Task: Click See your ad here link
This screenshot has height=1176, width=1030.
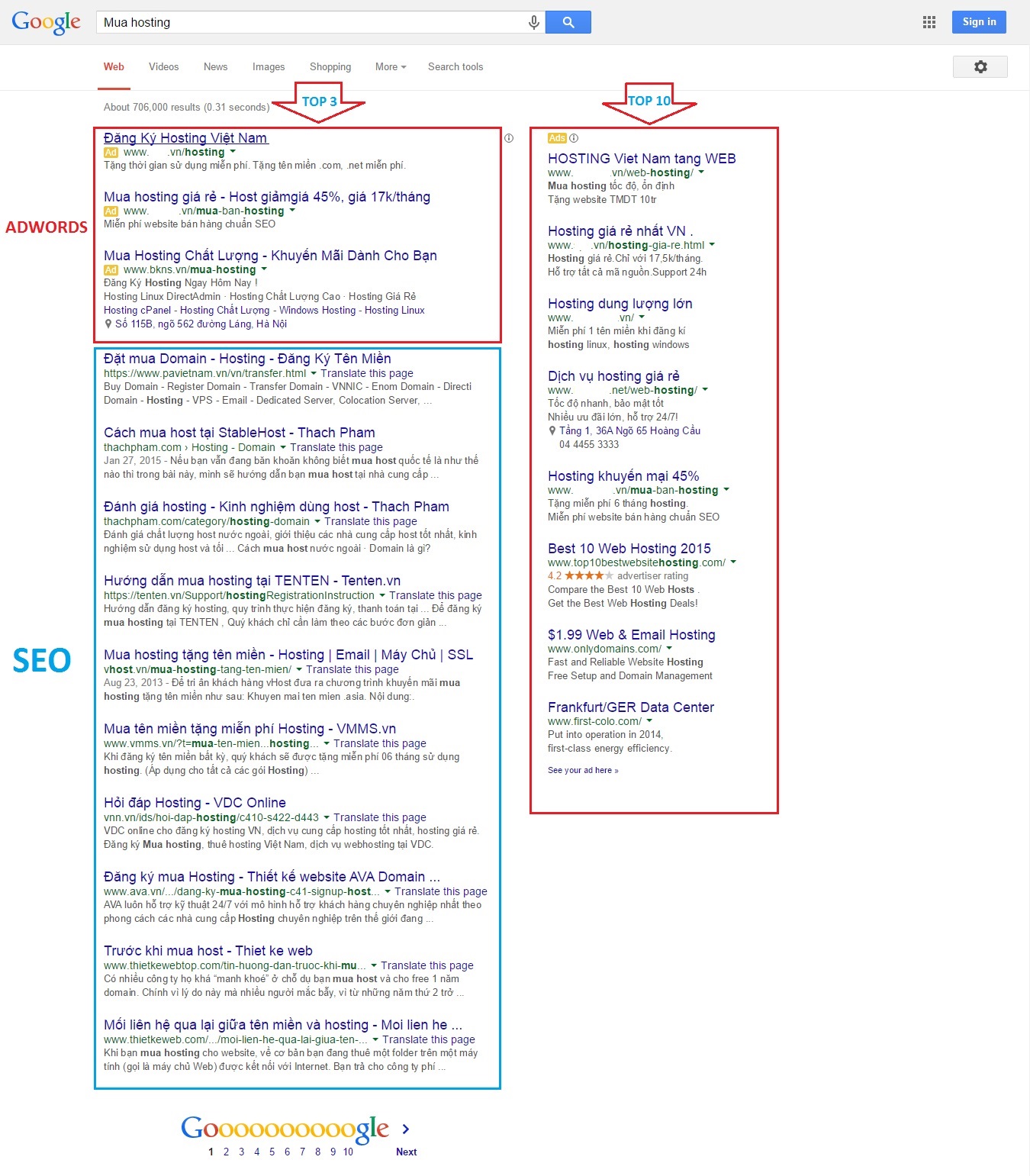Action: (583, 771)
